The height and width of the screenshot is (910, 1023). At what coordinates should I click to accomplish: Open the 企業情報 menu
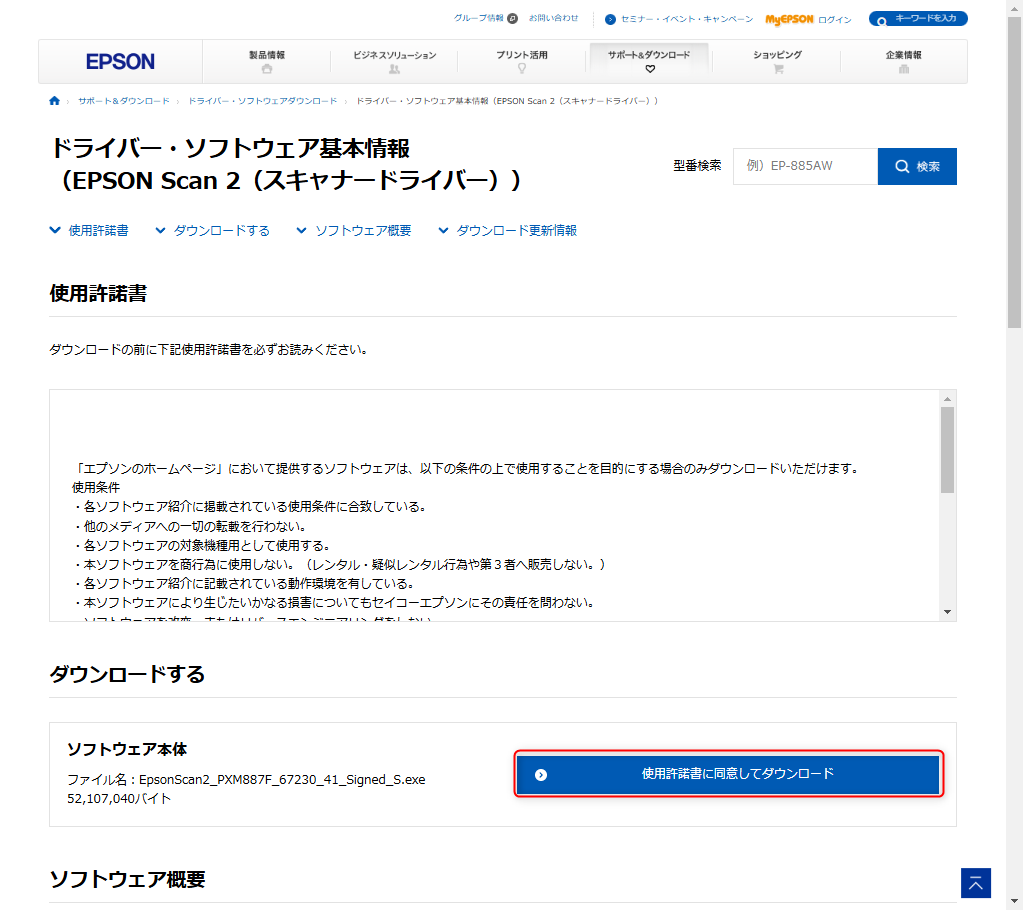(904, 61)
